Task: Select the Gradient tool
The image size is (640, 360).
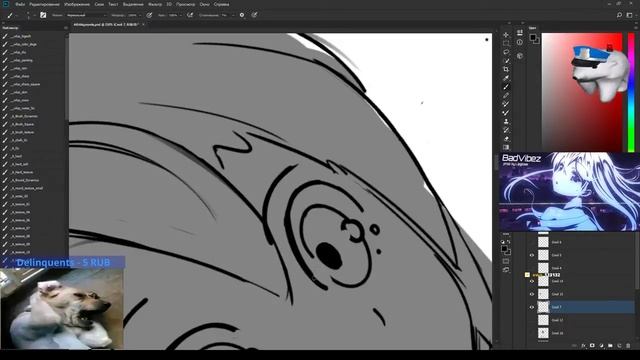Action: coord(506,147)
